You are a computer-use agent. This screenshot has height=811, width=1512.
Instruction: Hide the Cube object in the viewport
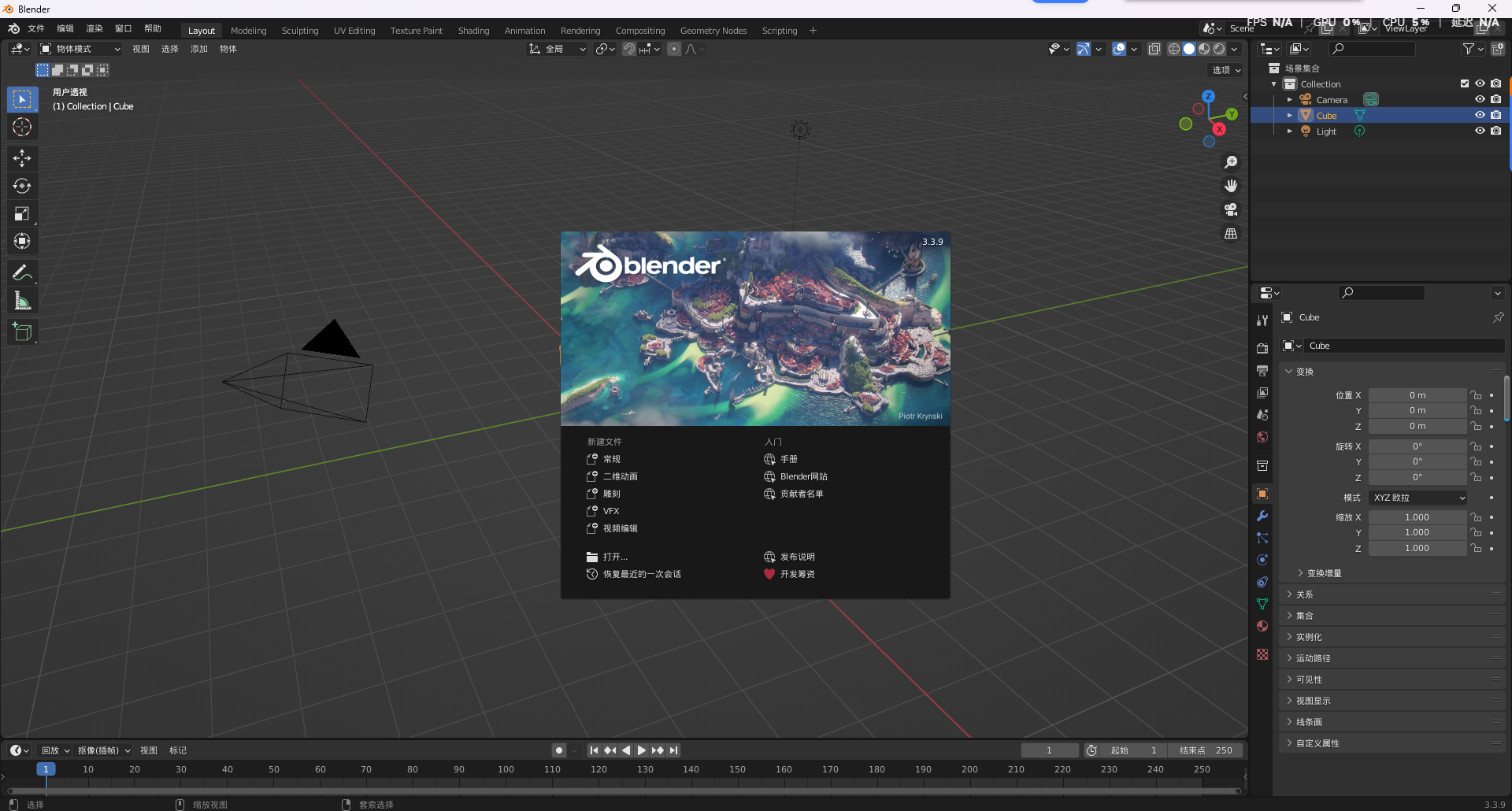1480,115
